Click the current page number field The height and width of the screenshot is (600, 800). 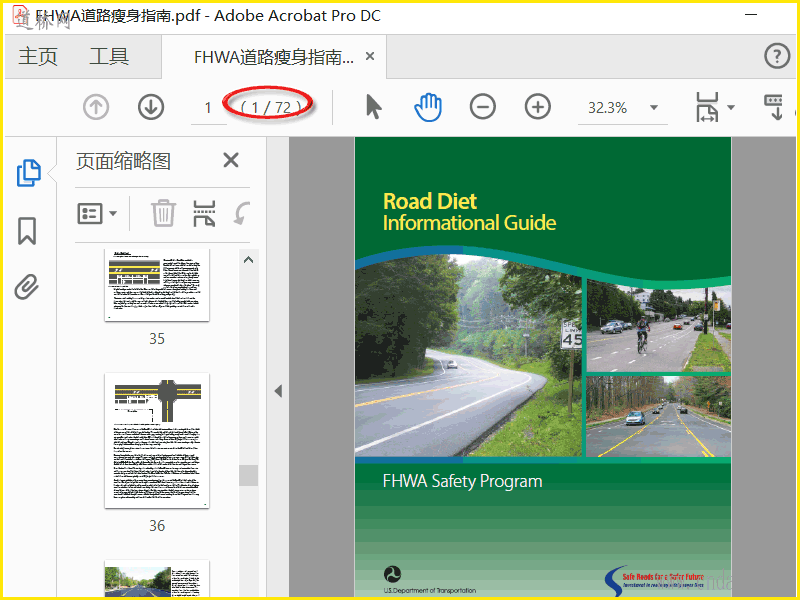click(x=208, y=108)
